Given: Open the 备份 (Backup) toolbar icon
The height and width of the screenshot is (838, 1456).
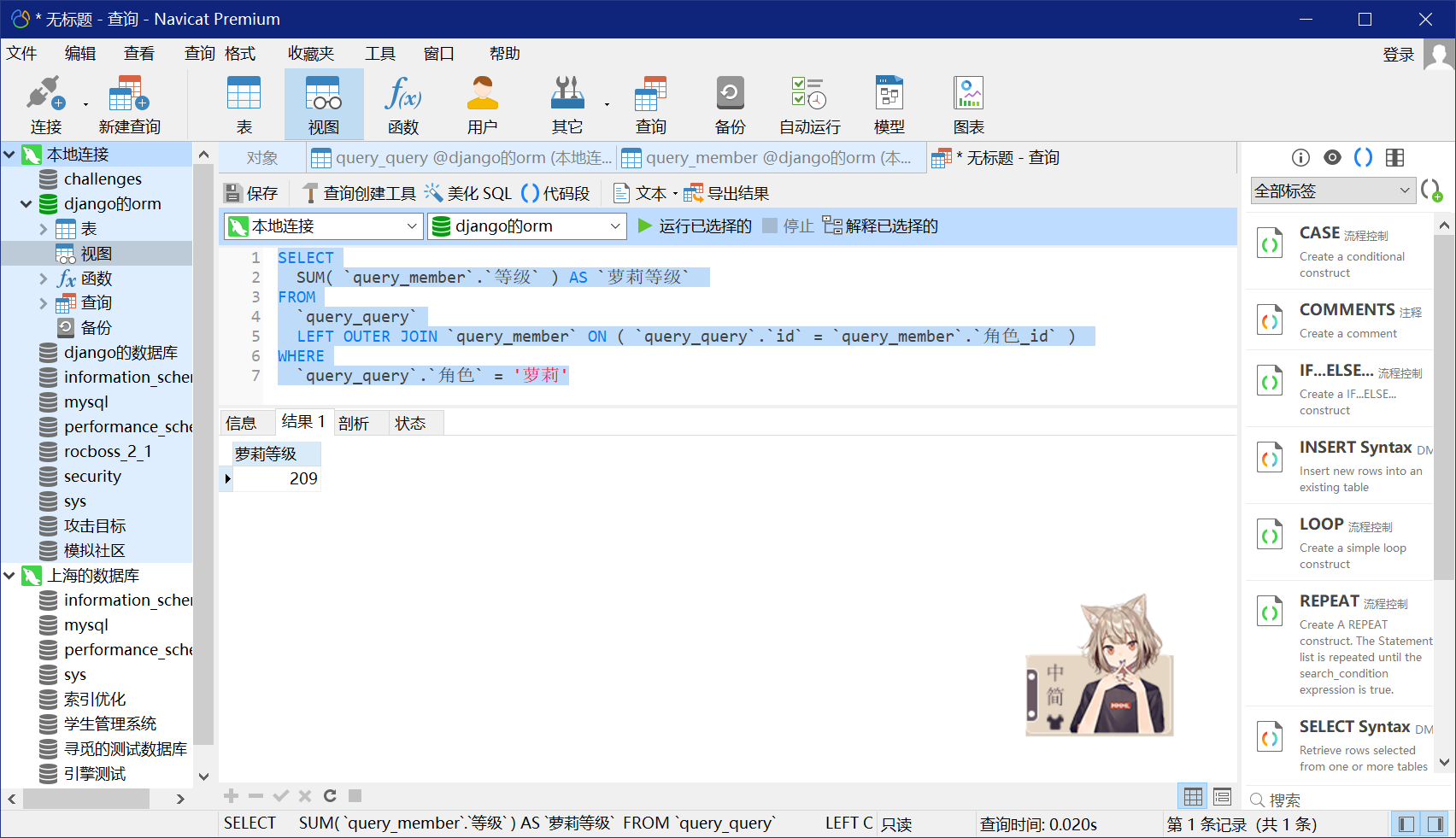Looking at the screenshot, I should click(x=729, y=103).
